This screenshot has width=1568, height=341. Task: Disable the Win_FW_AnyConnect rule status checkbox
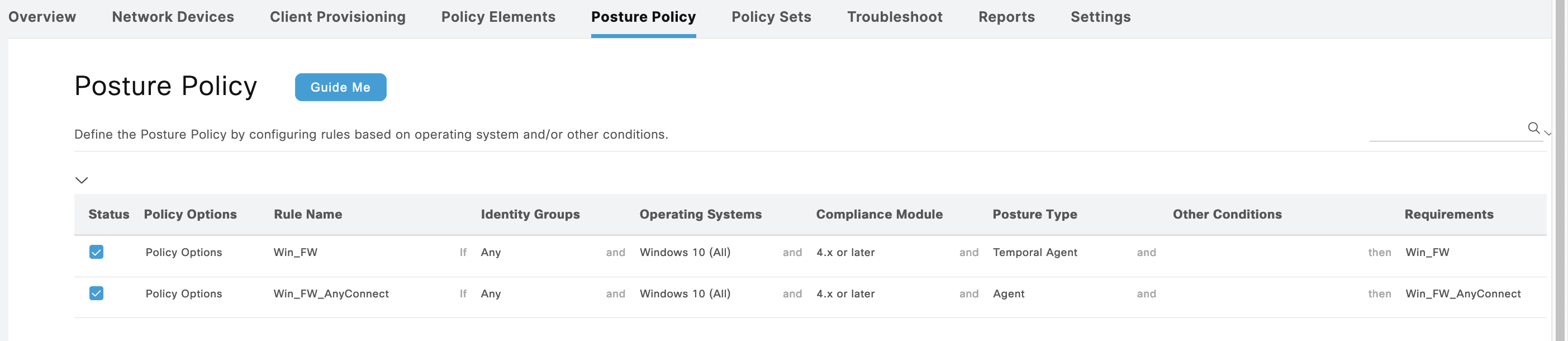pyautogui.click(x=96, y=293)
